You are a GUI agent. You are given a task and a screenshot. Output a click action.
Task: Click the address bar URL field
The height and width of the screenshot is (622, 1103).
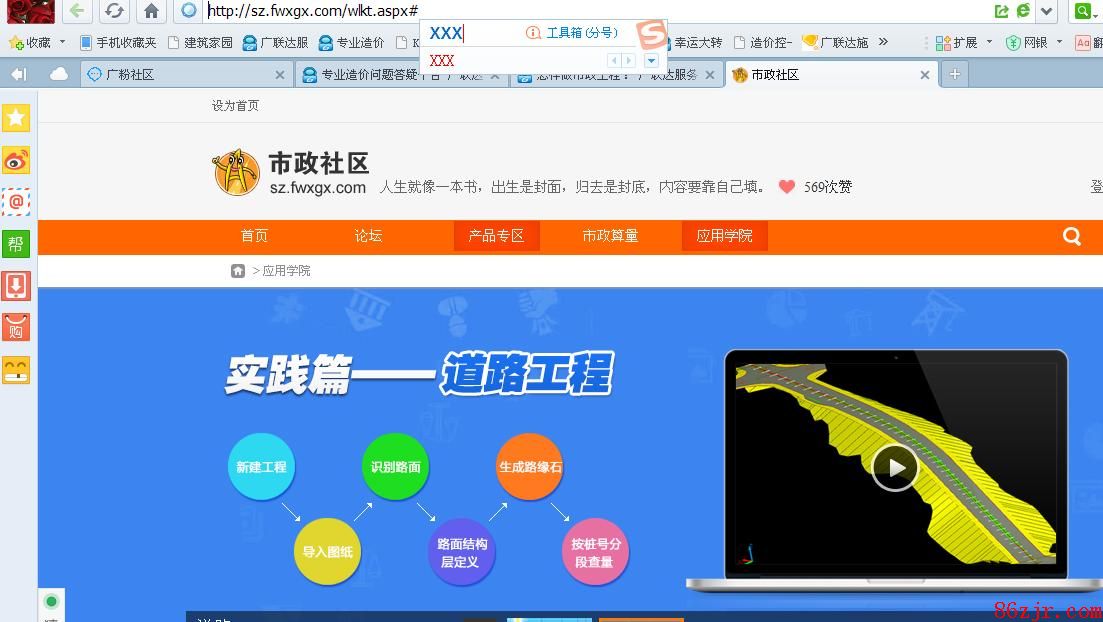(x=310, y=11)
